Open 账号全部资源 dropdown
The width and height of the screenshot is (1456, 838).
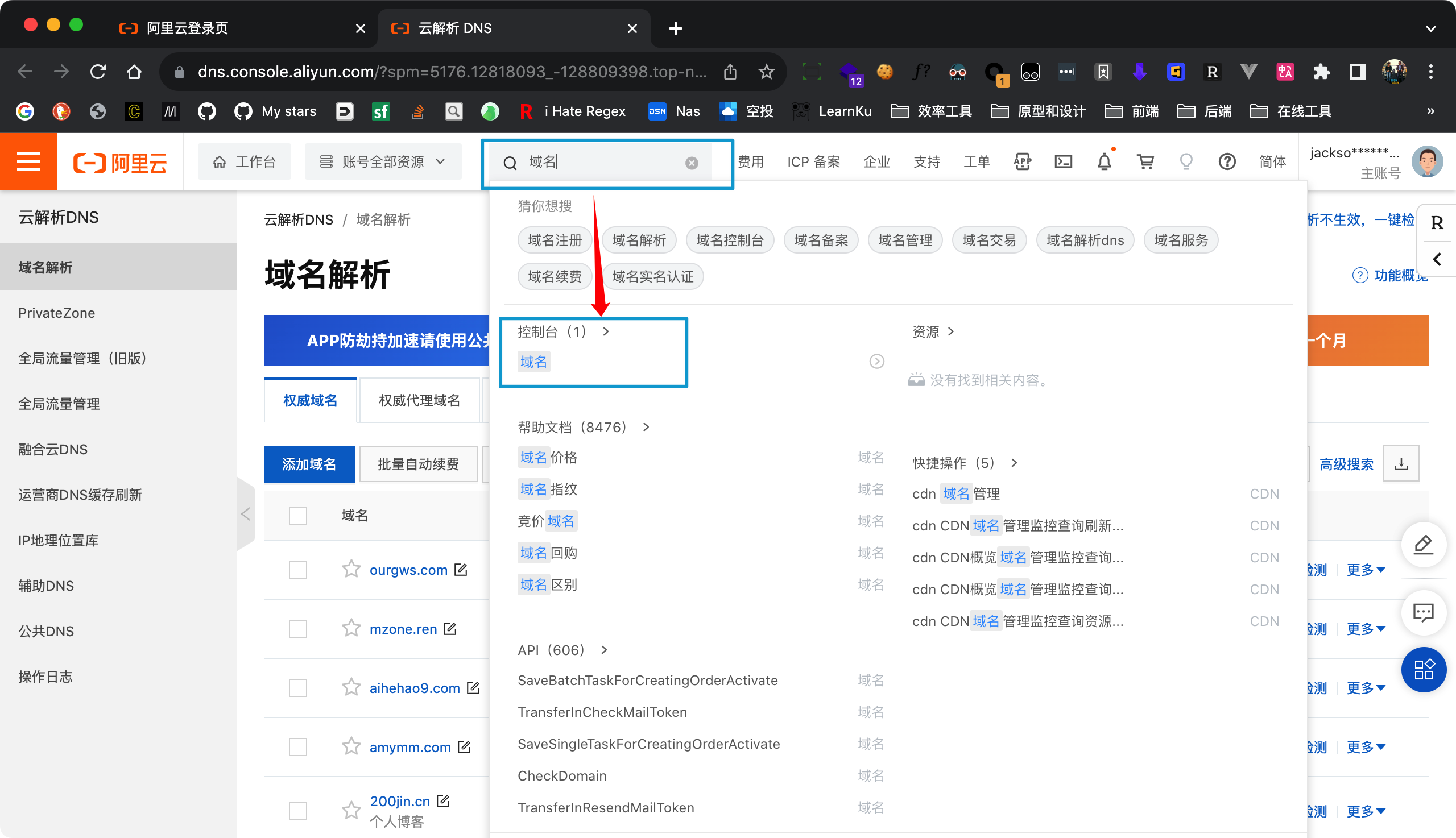[x=383, y=161]
